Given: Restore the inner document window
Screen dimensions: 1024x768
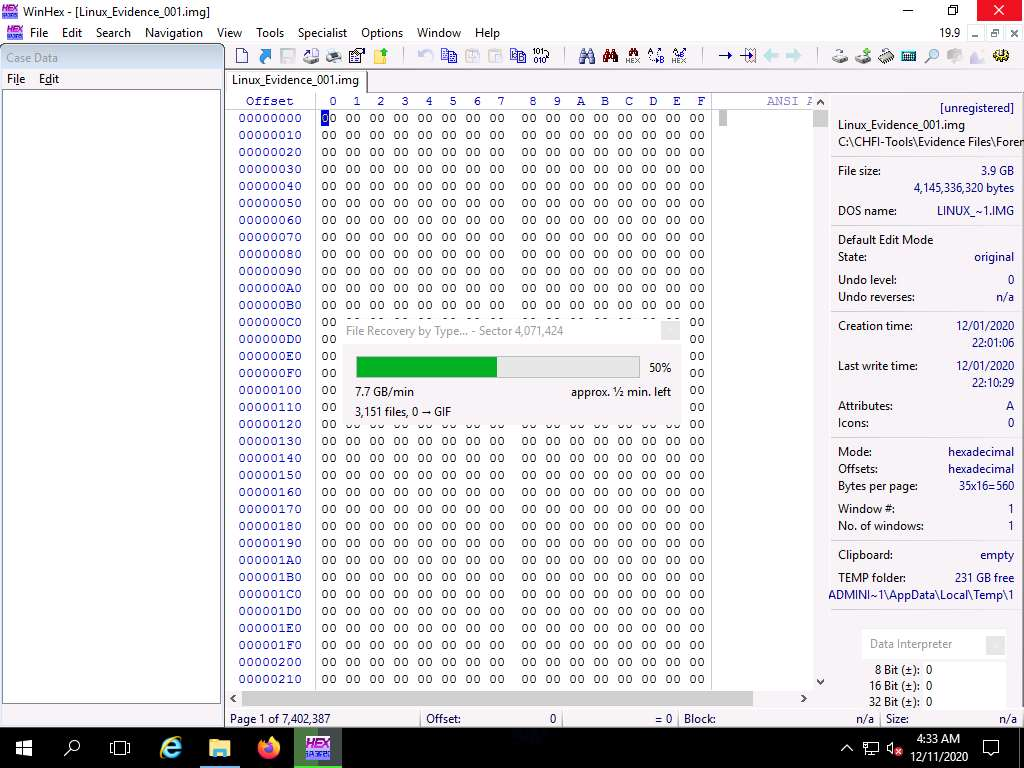Looking at the screenshot, I should [995, 33].
